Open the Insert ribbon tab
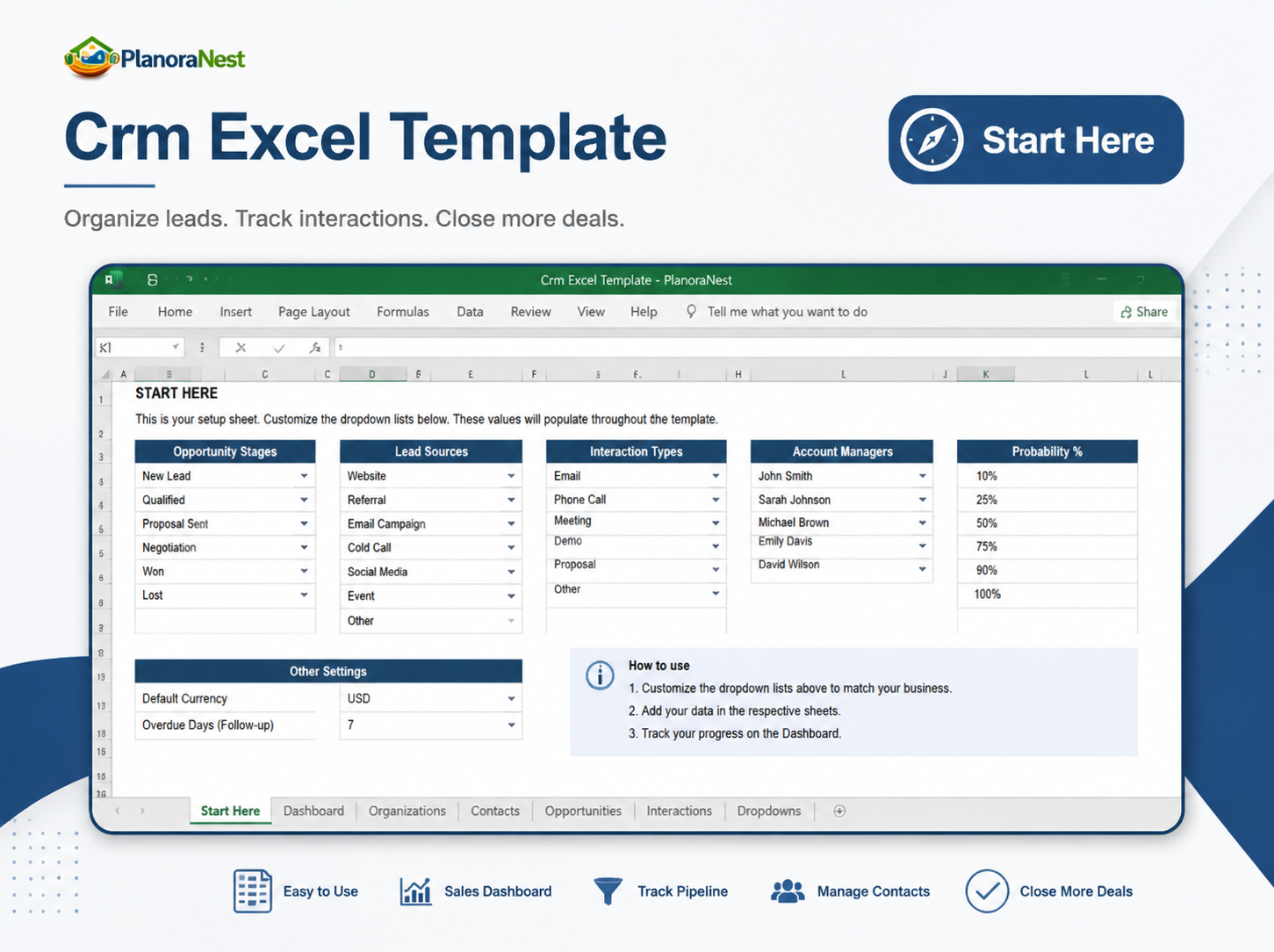1274x952 pixels. point(235,312)
